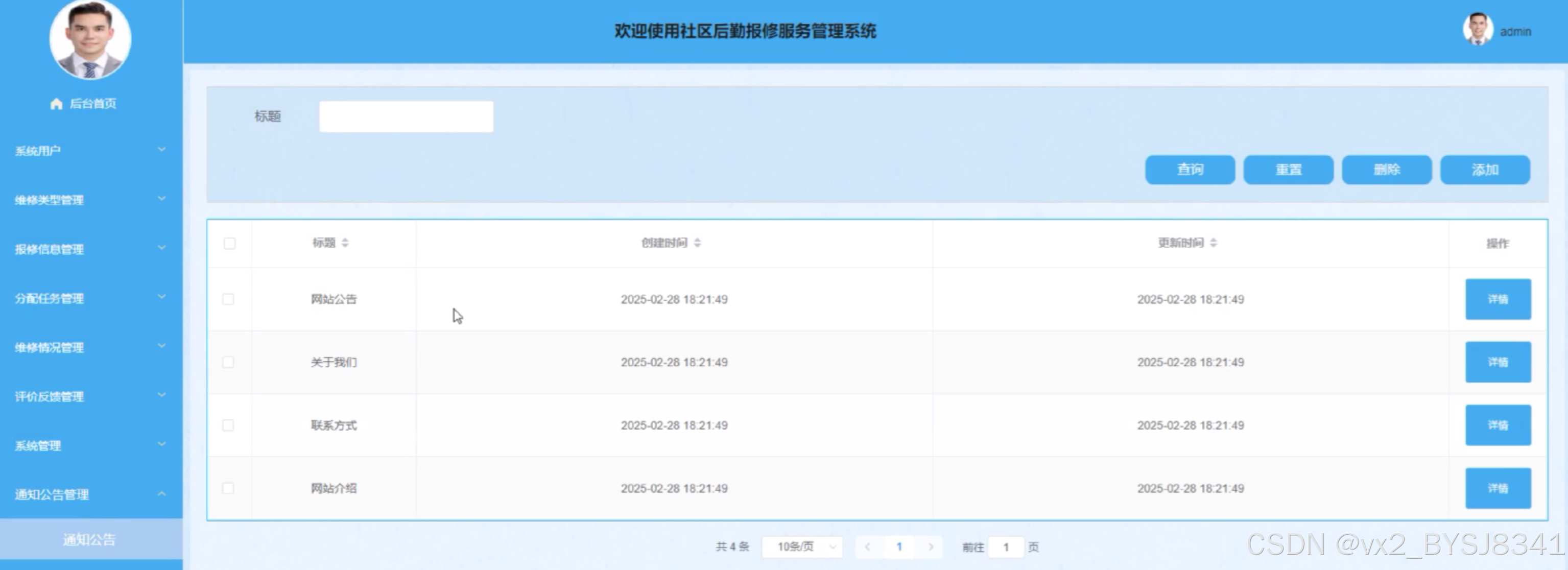Sort by 更新时间 column sort arrows
Image resolution: width=1568 pixels, height=570 pixels.
pyautogui.click(x=1213, y=243)
